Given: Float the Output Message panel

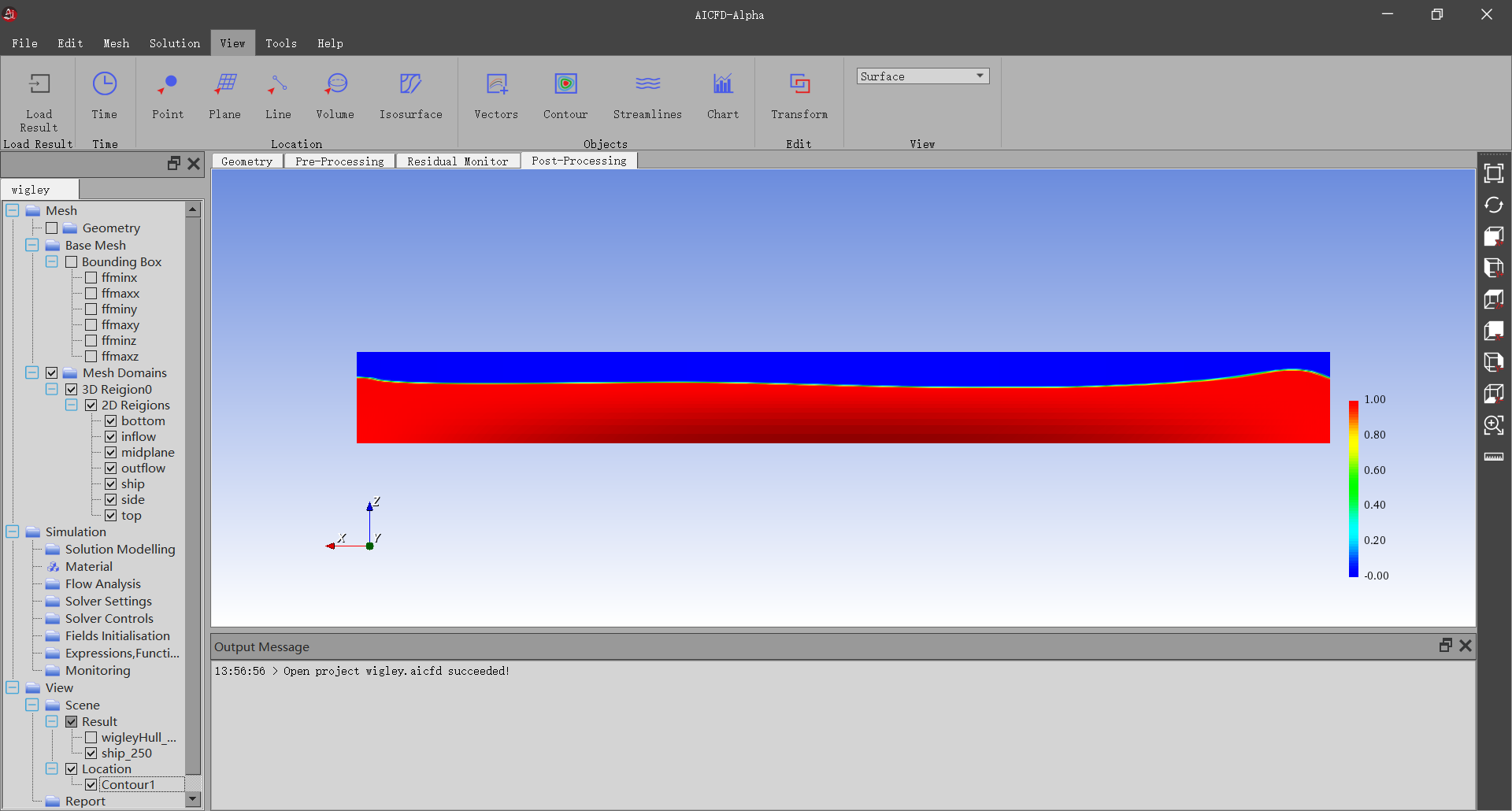Looking at the screenshot, I should [1446, 645].
